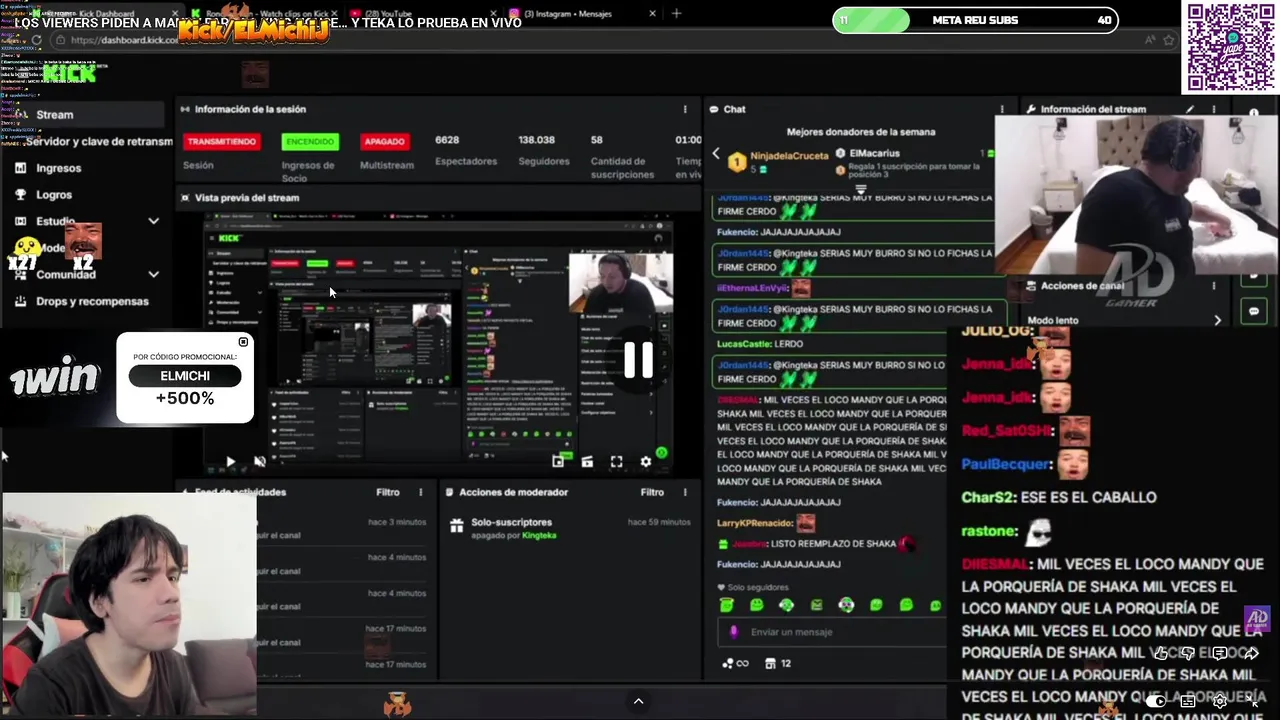Viewport: 1280px width, 720px height.
Task: Go back in top donors carousel
Action: click(716, 154)
